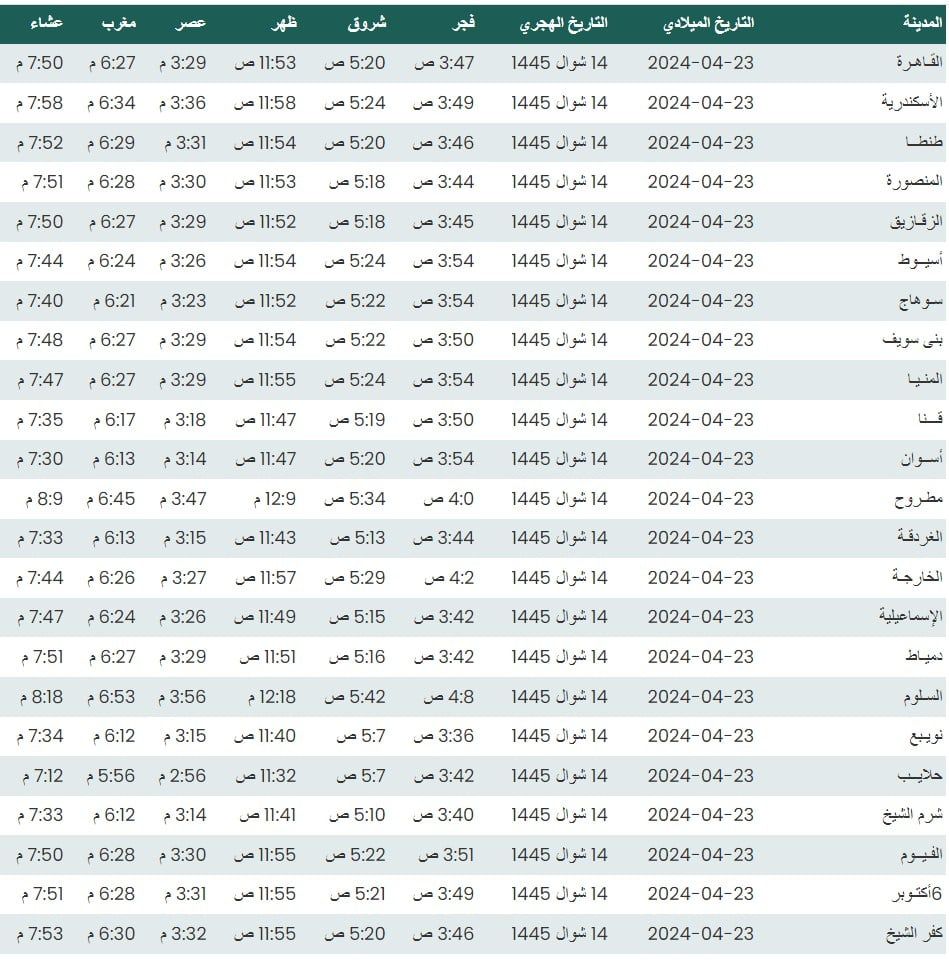Click the 5:19 ص sunrise time for قنا

(x=357, y=420)
